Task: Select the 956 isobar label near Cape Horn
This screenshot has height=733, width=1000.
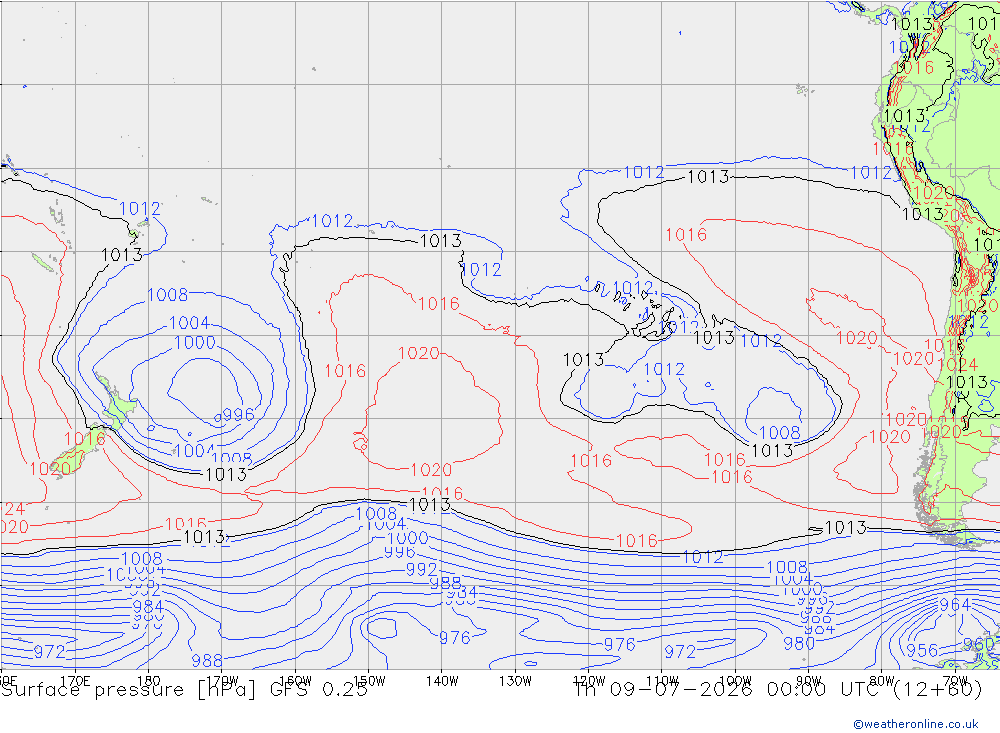Action: (x=922, y=650)
